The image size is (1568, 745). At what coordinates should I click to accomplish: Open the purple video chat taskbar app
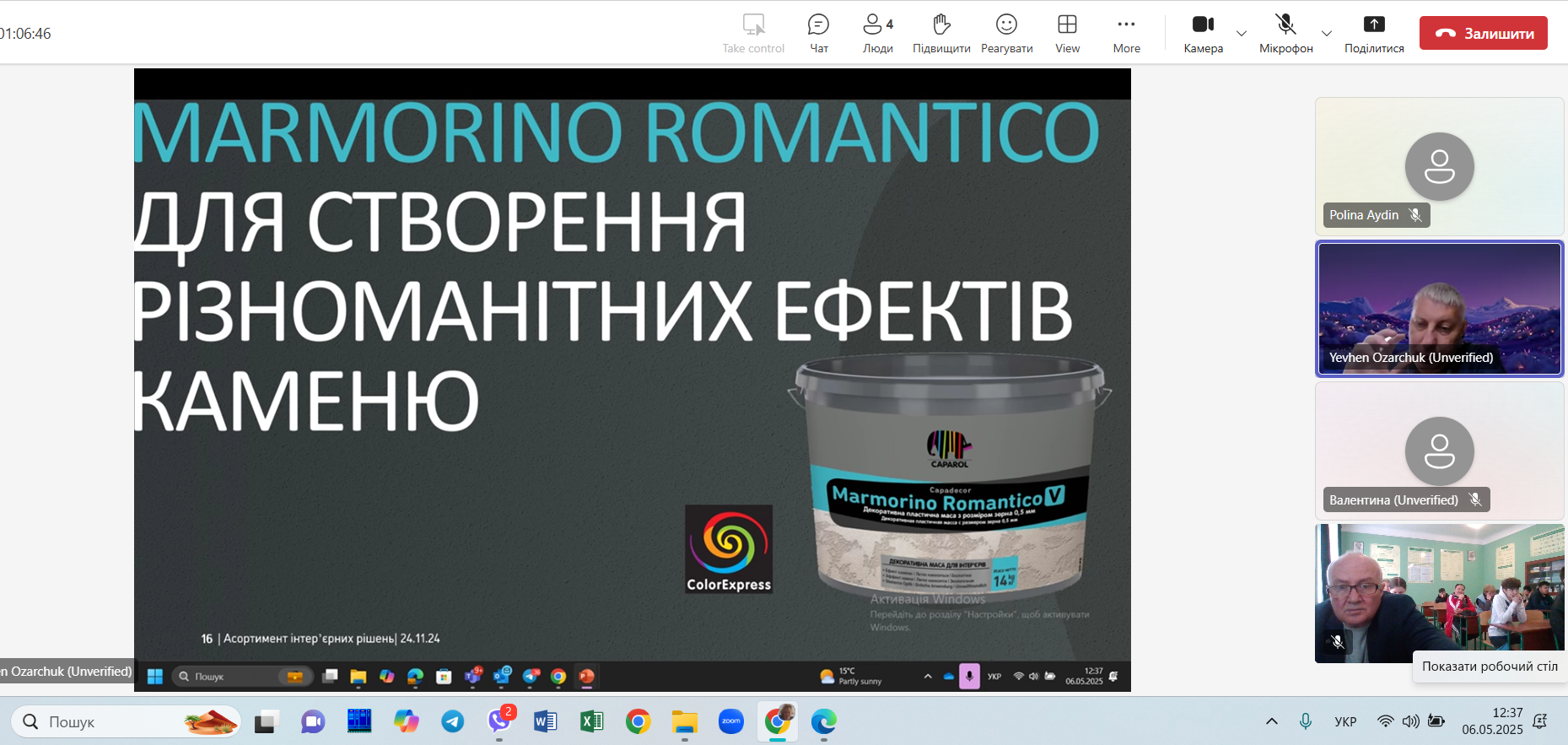(313, 721)
